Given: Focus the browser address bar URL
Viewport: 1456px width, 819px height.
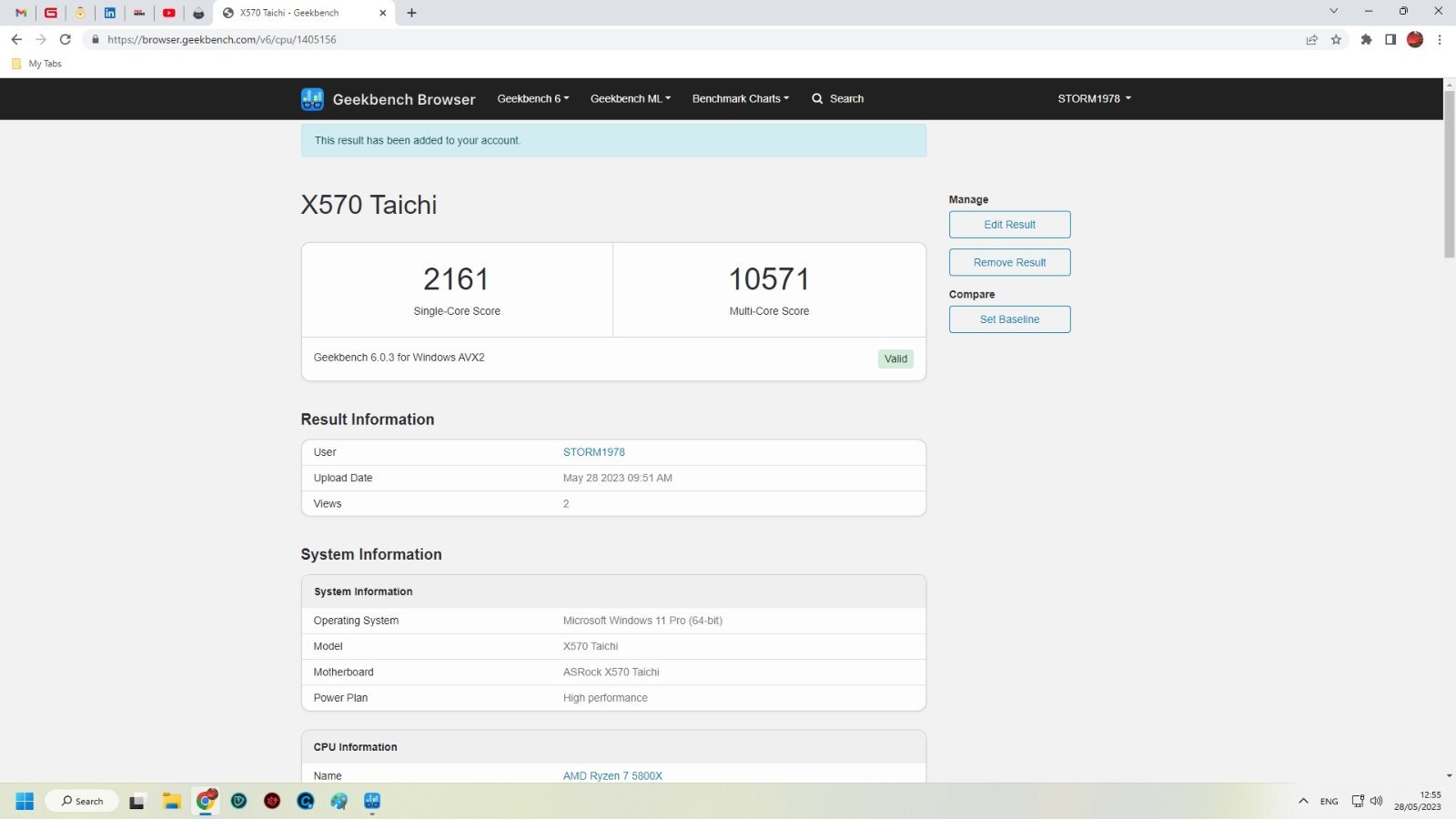Looking at the screenshot, I should point(222,39).
